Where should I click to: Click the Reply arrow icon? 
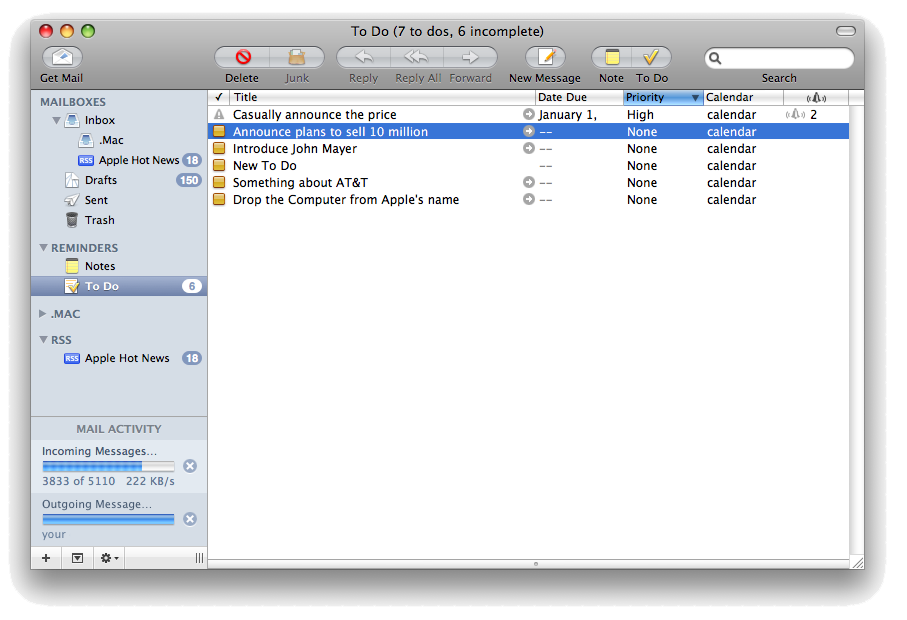tap(364, 57)
